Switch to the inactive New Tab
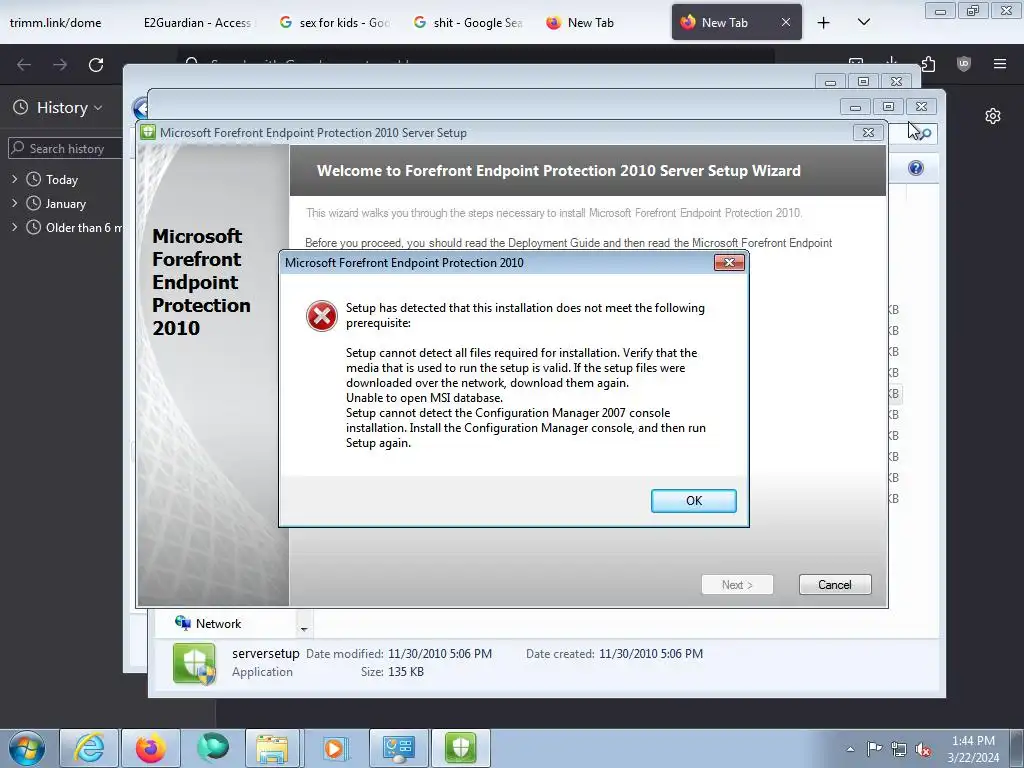1024x768 pixels. (581, 23)
